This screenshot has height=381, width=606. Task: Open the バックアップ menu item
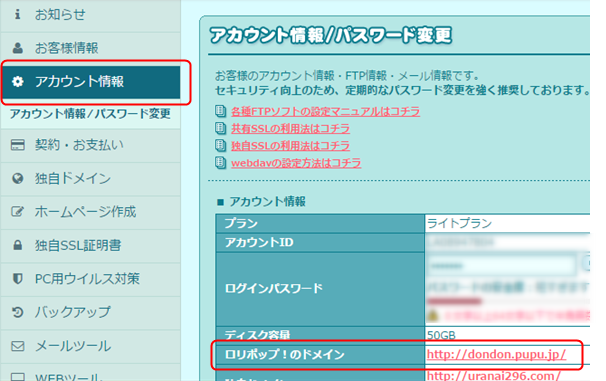pos(90,312)
